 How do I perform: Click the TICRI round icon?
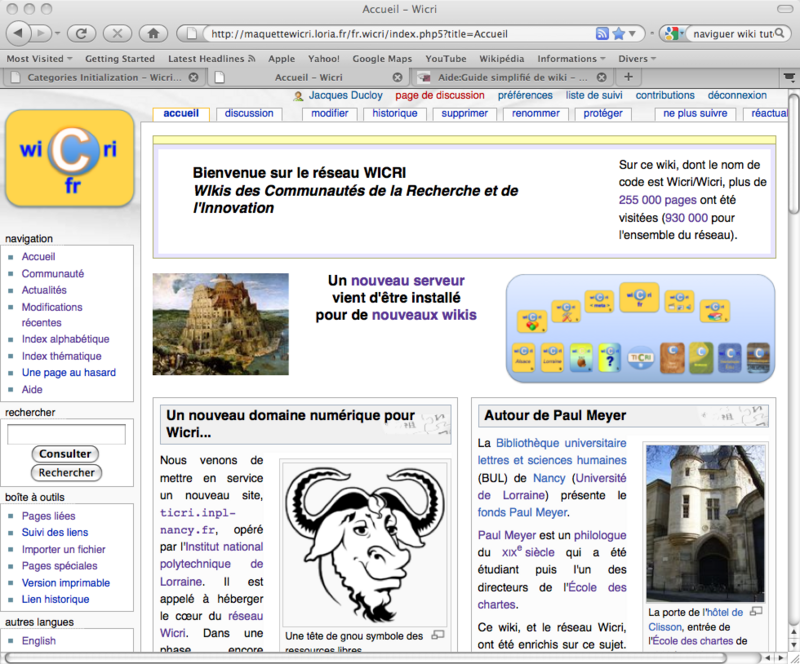coord(641,358)
